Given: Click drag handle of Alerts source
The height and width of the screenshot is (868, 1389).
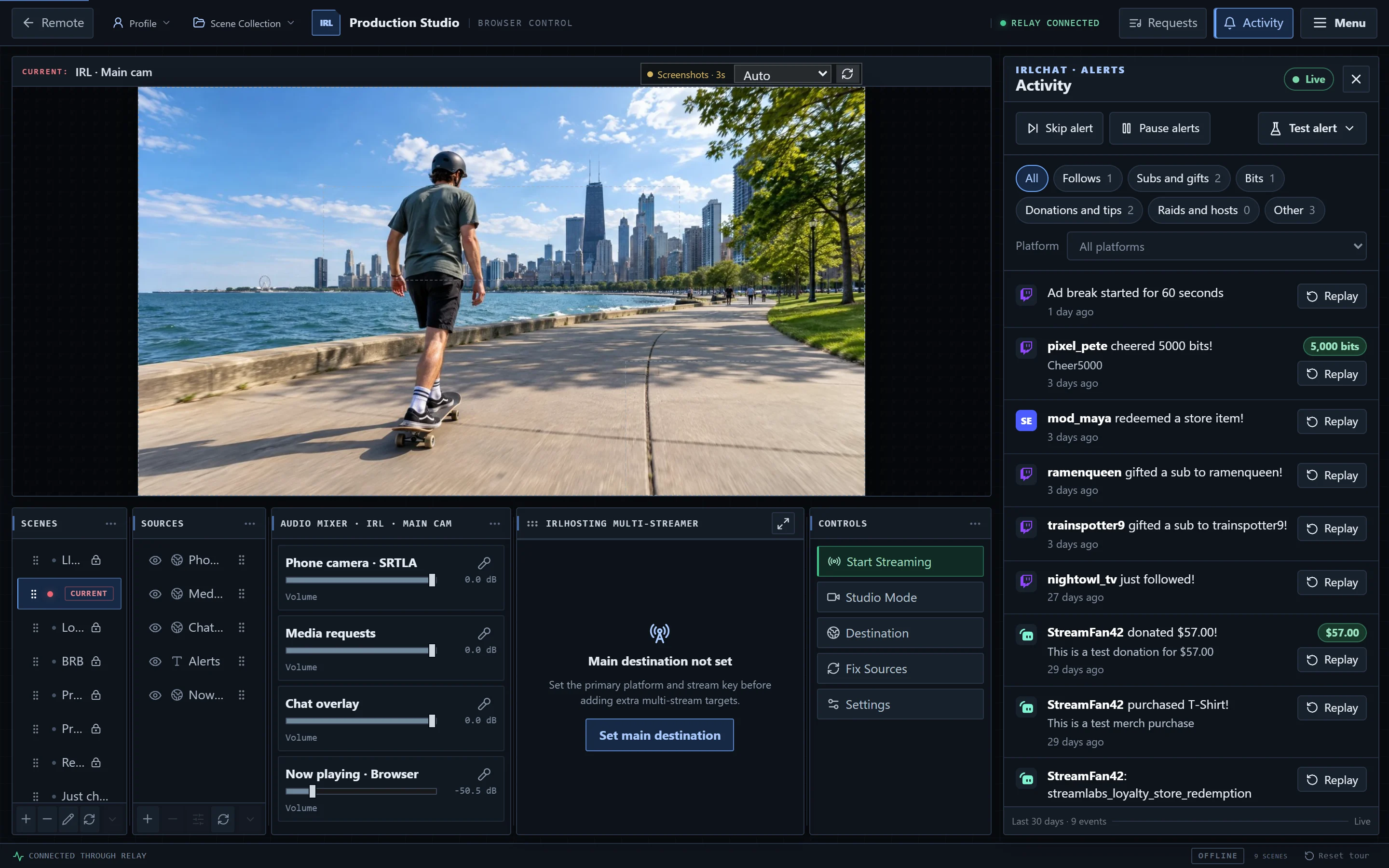Looking at the screenshot, I should click(242, 661).
